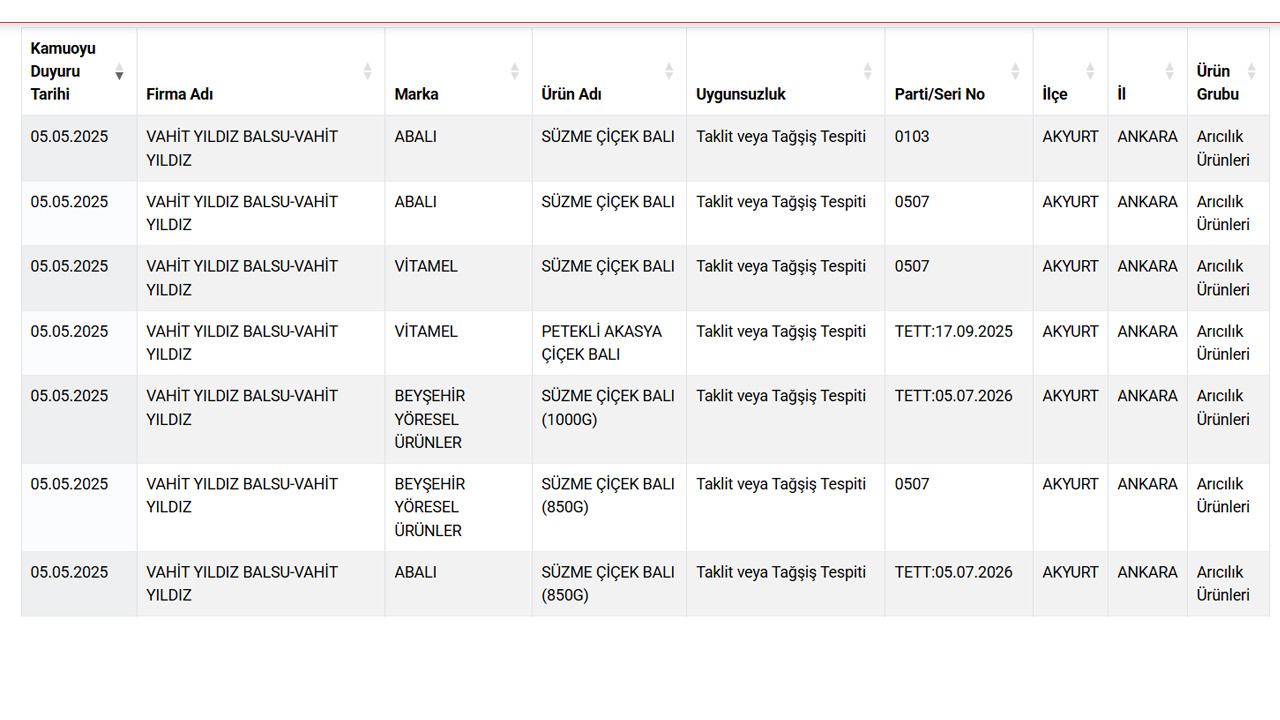Image resolution: width=1280 pixels, height=720 pixels.
Task: Click the TETT:17.09.2025 batch cell
Action: point(959,343)
